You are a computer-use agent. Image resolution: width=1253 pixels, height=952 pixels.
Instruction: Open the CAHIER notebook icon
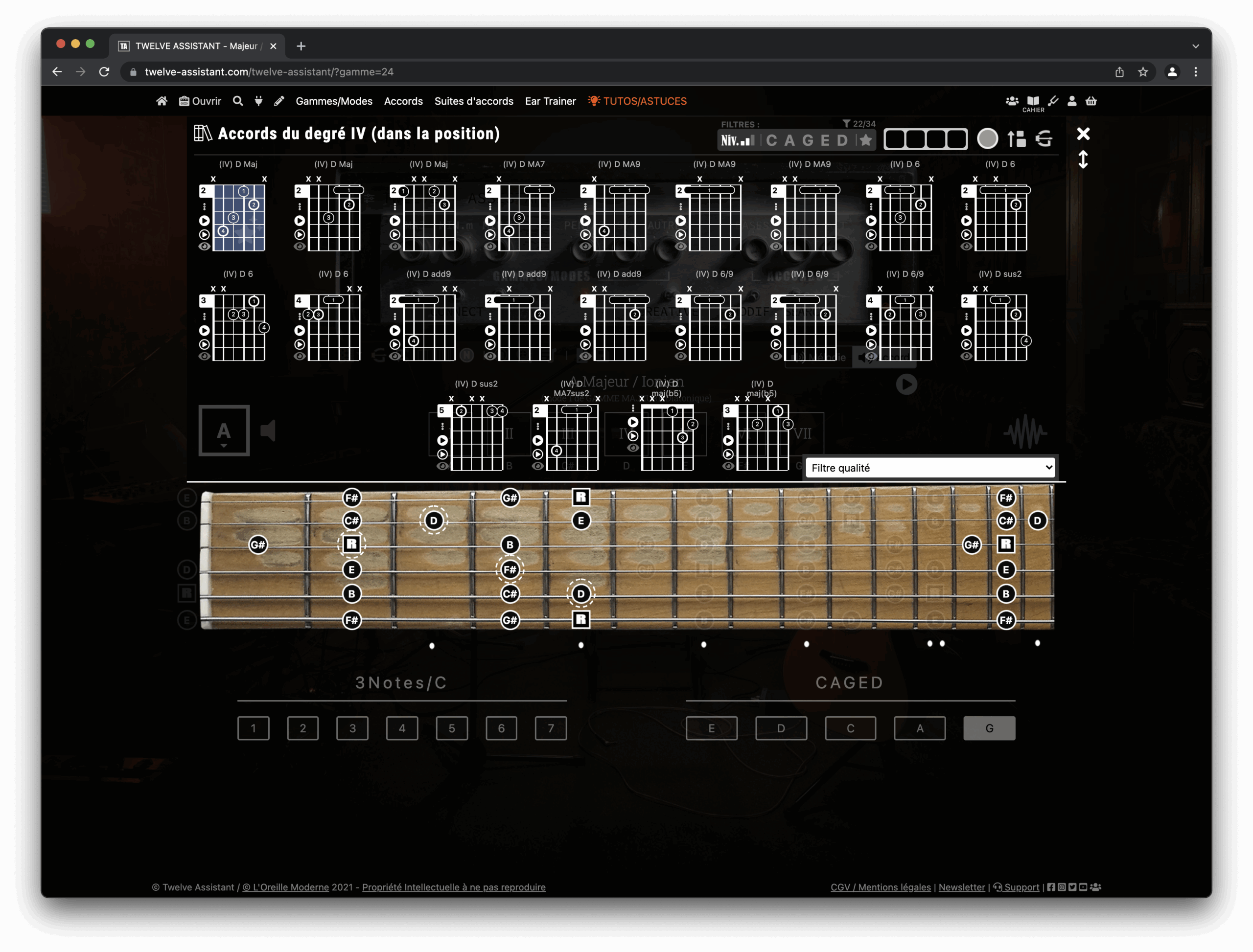(x=1033, y=102)
